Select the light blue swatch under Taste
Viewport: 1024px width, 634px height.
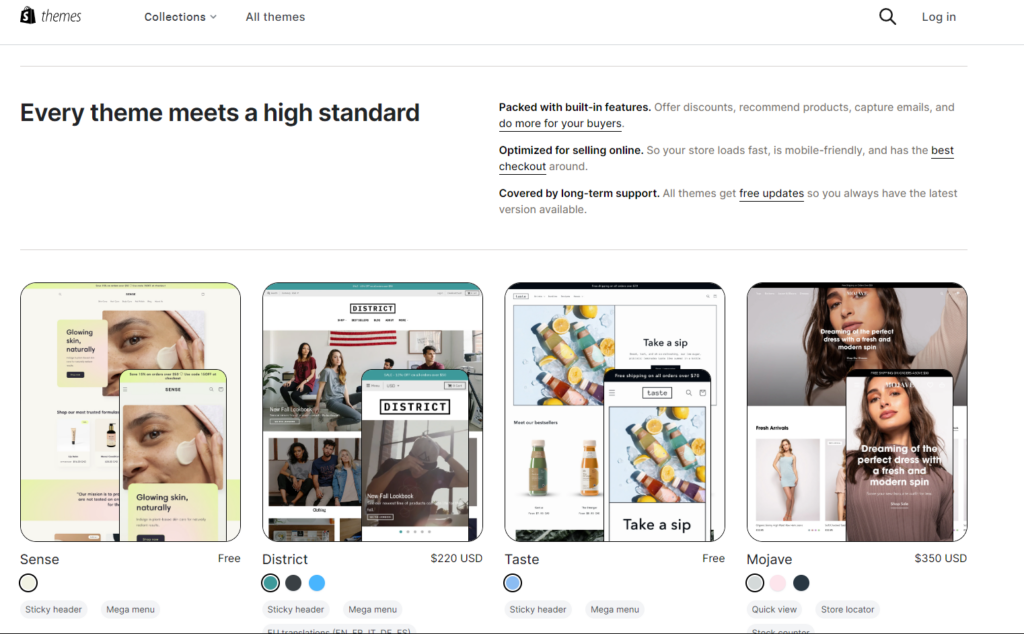(513, 582)
